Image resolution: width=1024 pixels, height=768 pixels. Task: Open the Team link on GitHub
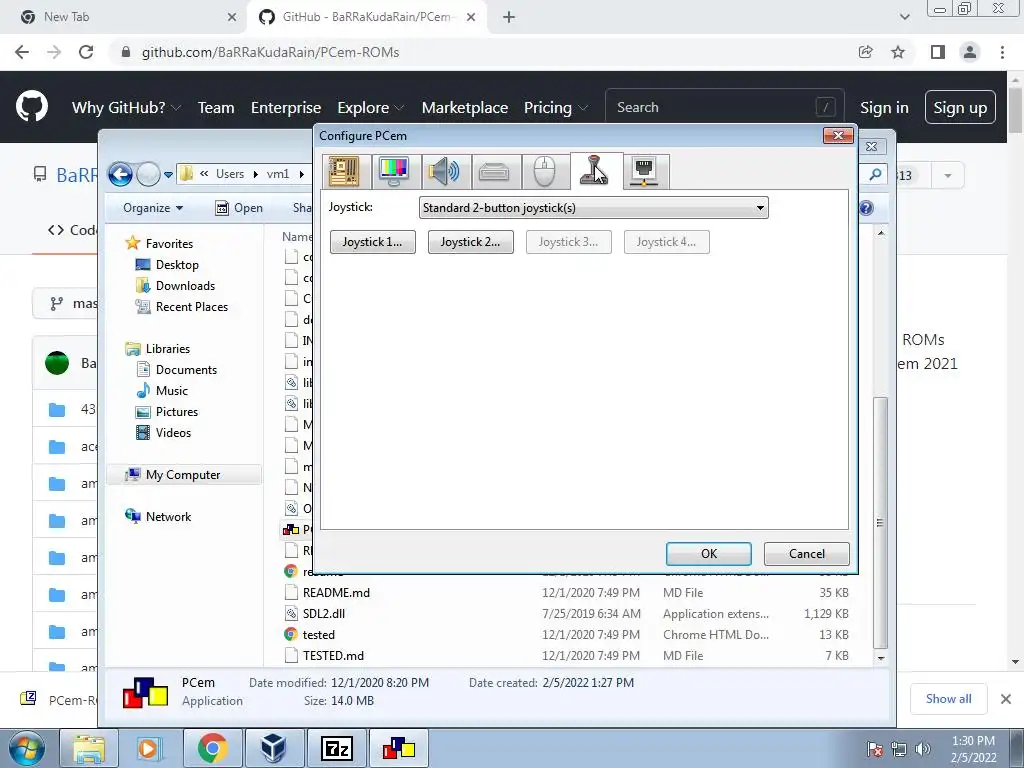[x=216, y=107]
